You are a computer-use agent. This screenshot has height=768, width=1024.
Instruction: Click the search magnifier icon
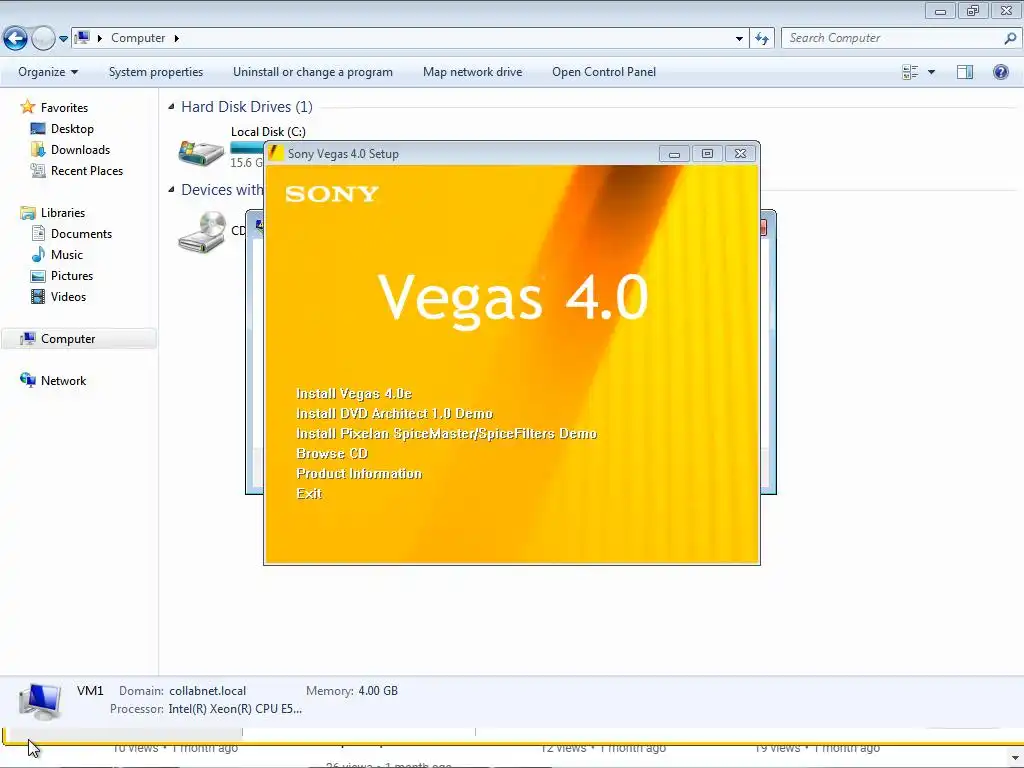(1010, 39)
